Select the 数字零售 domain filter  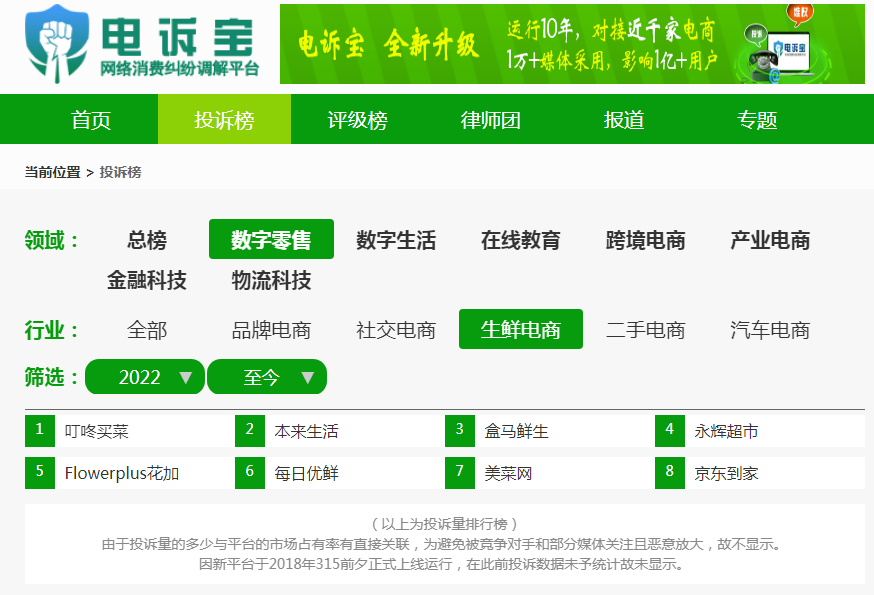[271, 240]
